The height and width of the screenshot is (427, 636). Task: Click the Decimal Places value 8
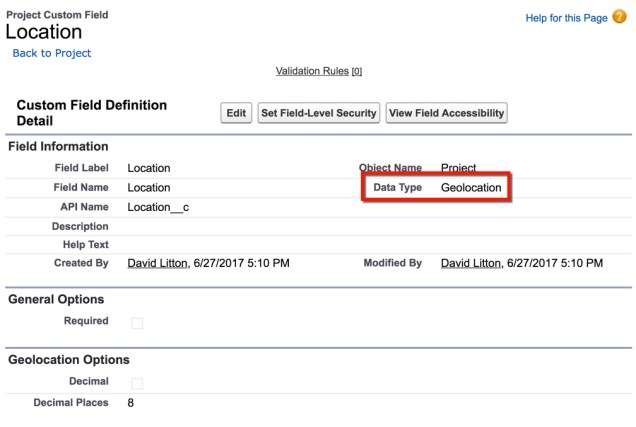131,403
